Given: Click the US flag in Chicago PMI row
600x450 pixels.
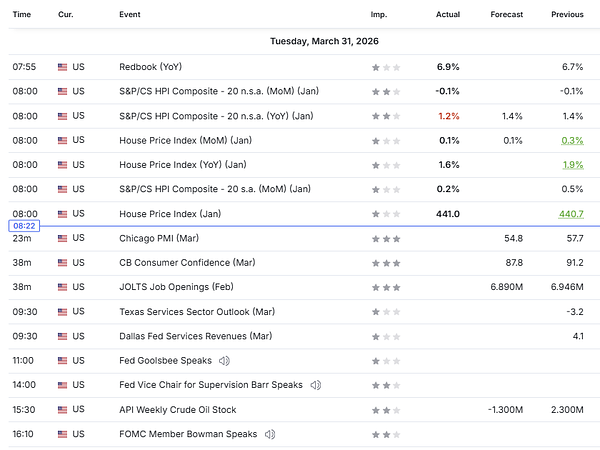Looking at the screenshot, I should coord(64,238).
